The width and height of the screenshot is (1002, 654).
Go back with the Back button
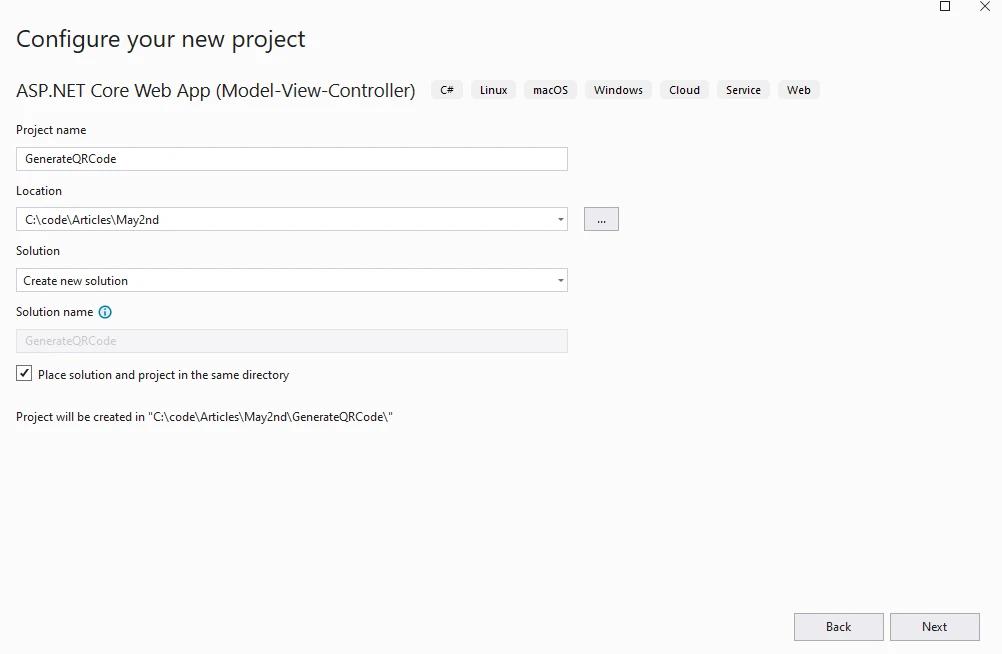click(x=838, y=627)
